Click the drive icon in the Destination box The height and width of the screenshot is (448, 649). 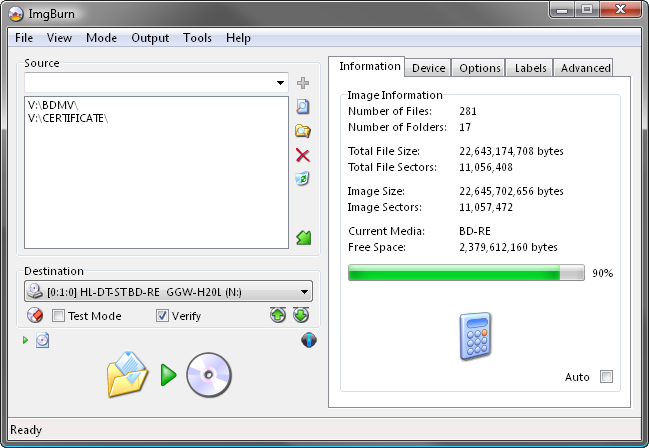[35, 291]
